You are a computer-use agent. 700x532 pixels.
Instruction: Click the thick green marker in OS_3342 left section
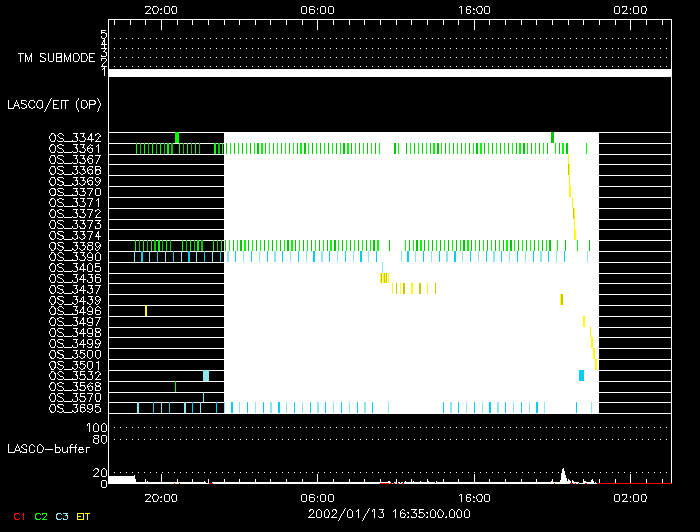pos(177,137)
